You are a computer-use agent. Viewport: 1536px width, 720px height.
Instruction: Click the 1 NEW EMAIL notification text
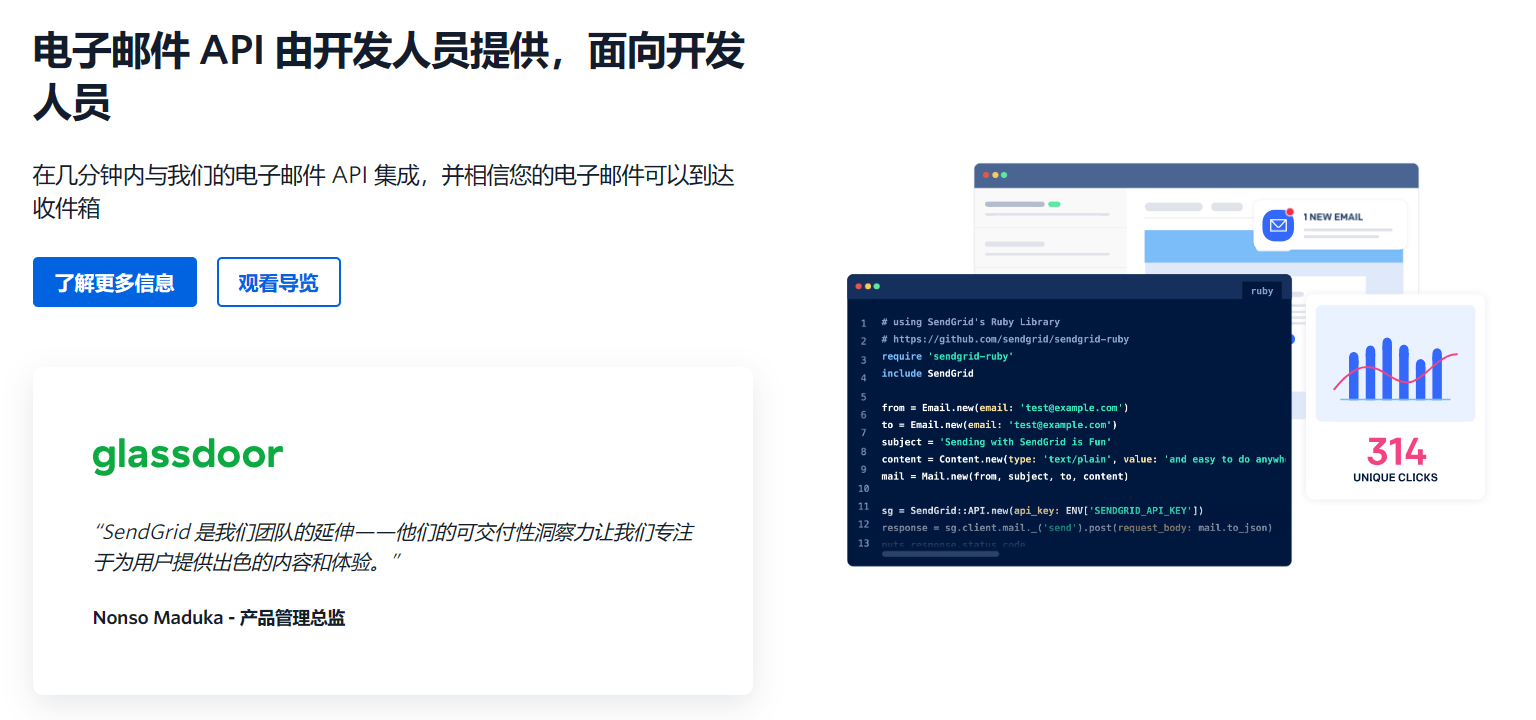1333,217
